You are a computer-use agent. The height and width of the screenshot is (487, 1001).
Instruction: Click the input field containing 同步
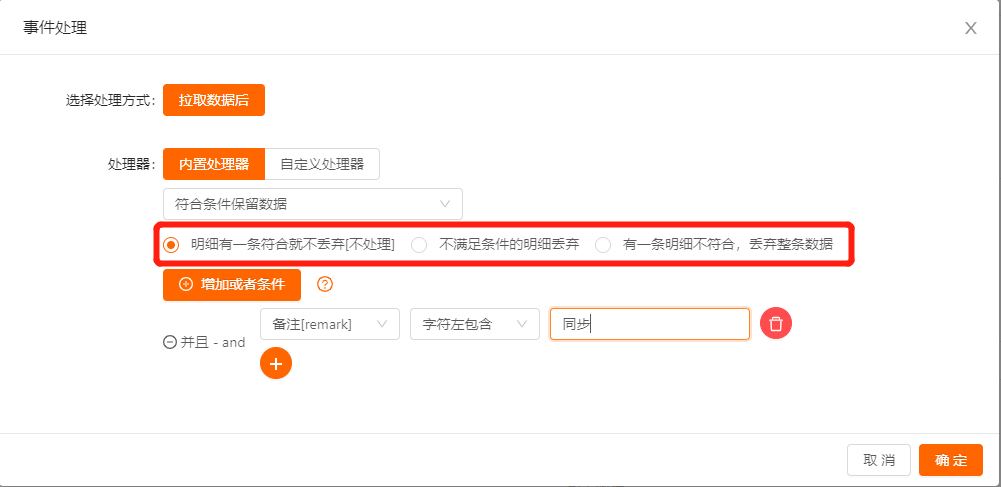click(x=649, y=324)
